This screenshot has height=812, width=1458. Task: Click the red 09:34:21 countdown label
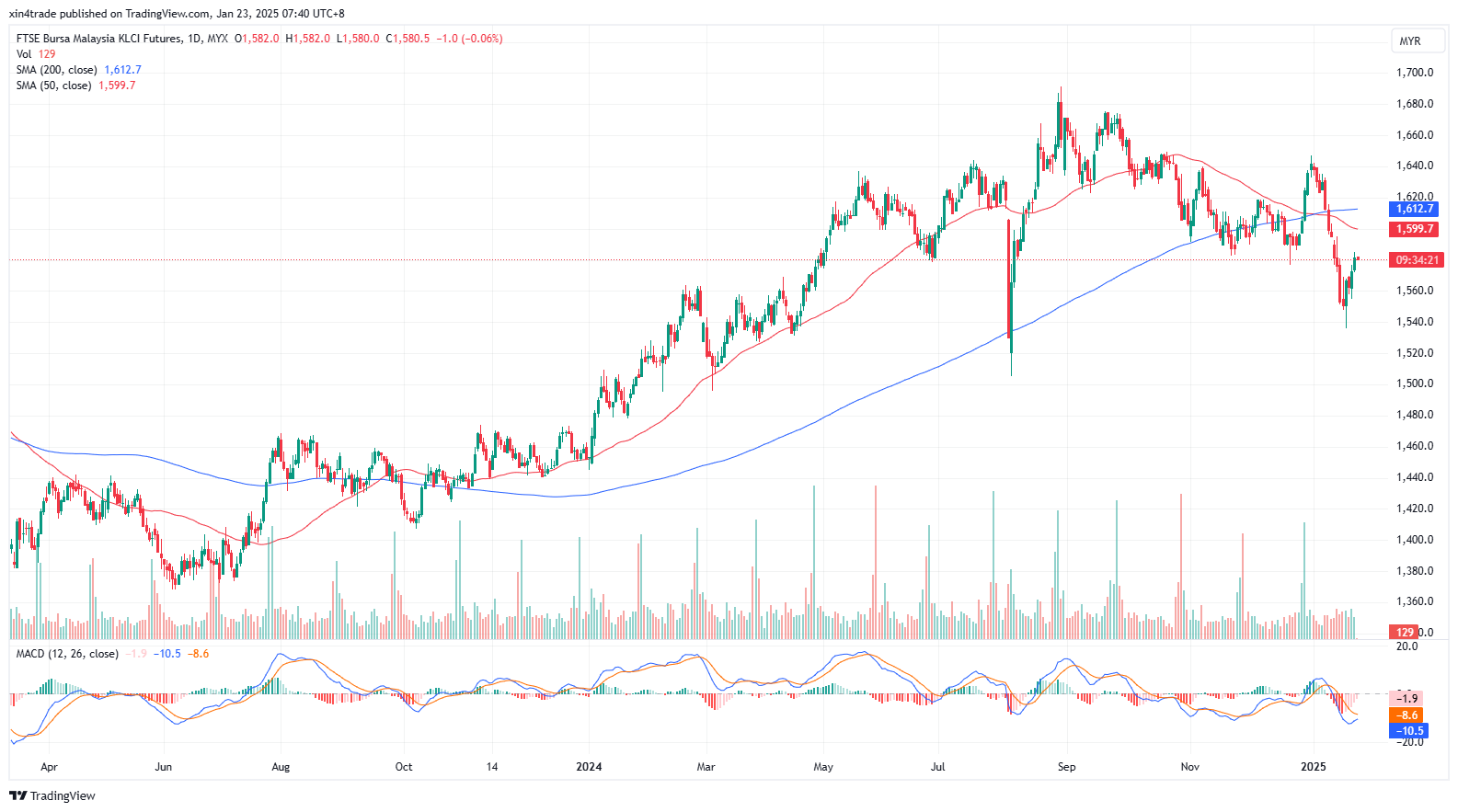pos(1417,260)
